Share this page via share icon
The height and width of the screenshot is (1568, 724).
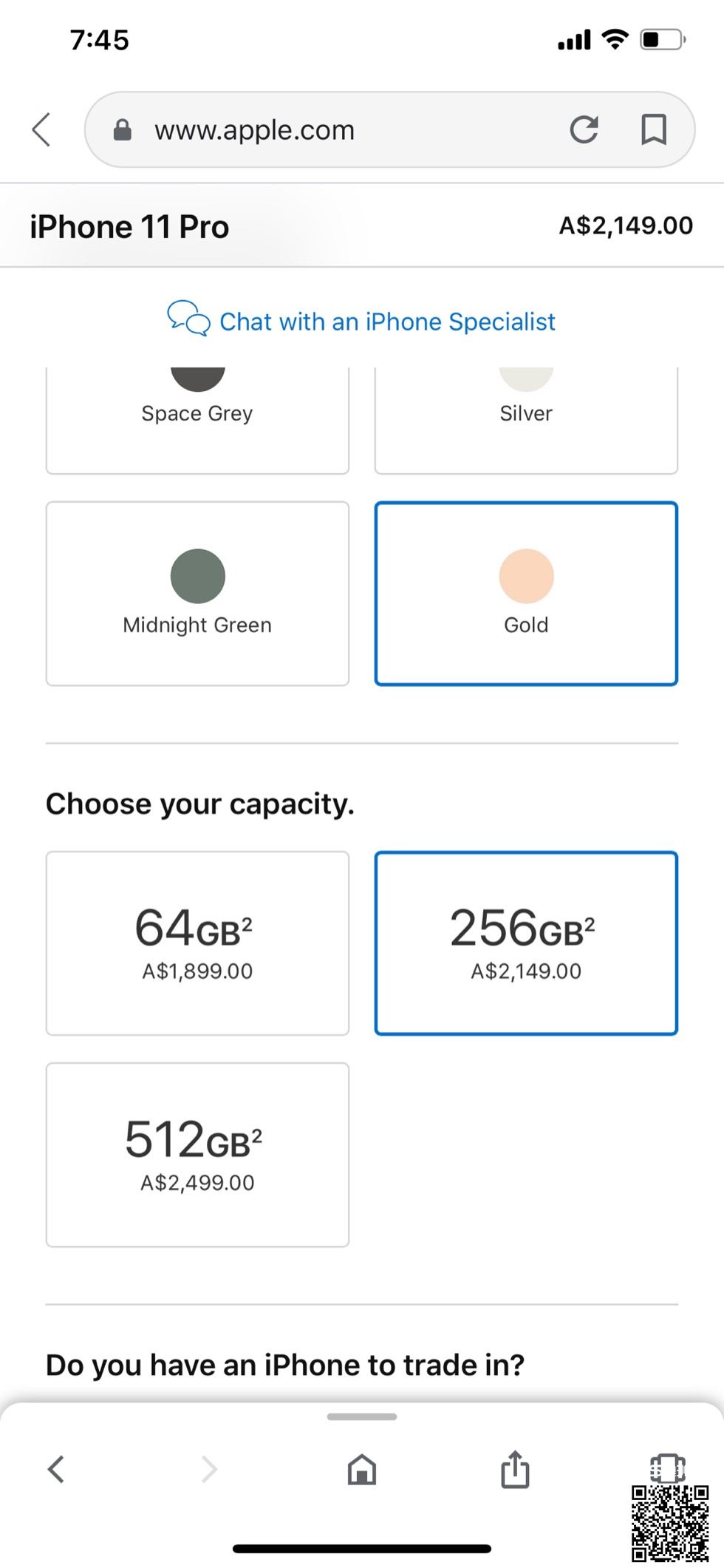[515, 1469]
